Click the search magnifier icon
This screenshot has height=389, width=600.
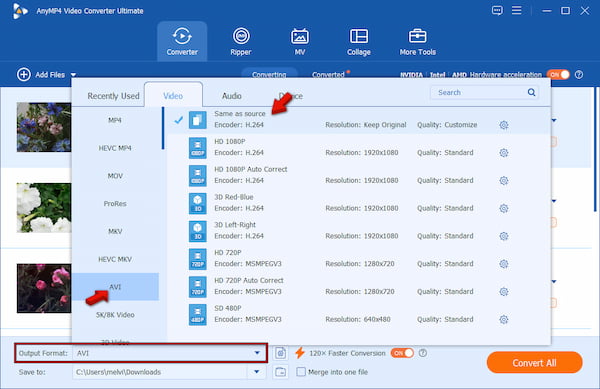[531, 92]
